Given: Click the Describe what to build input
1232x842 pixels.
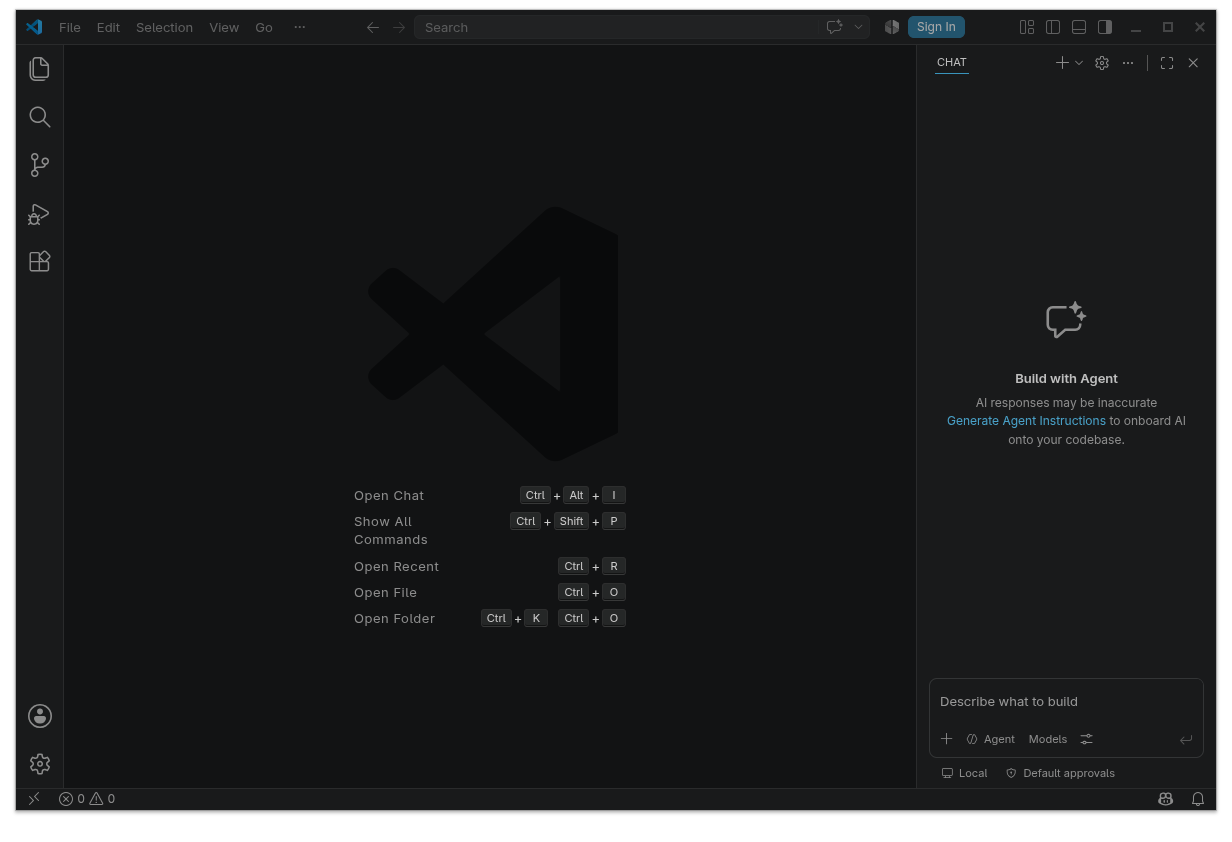Looking at the screenshot, I should pyautogui.click(x=1066, y=702).
